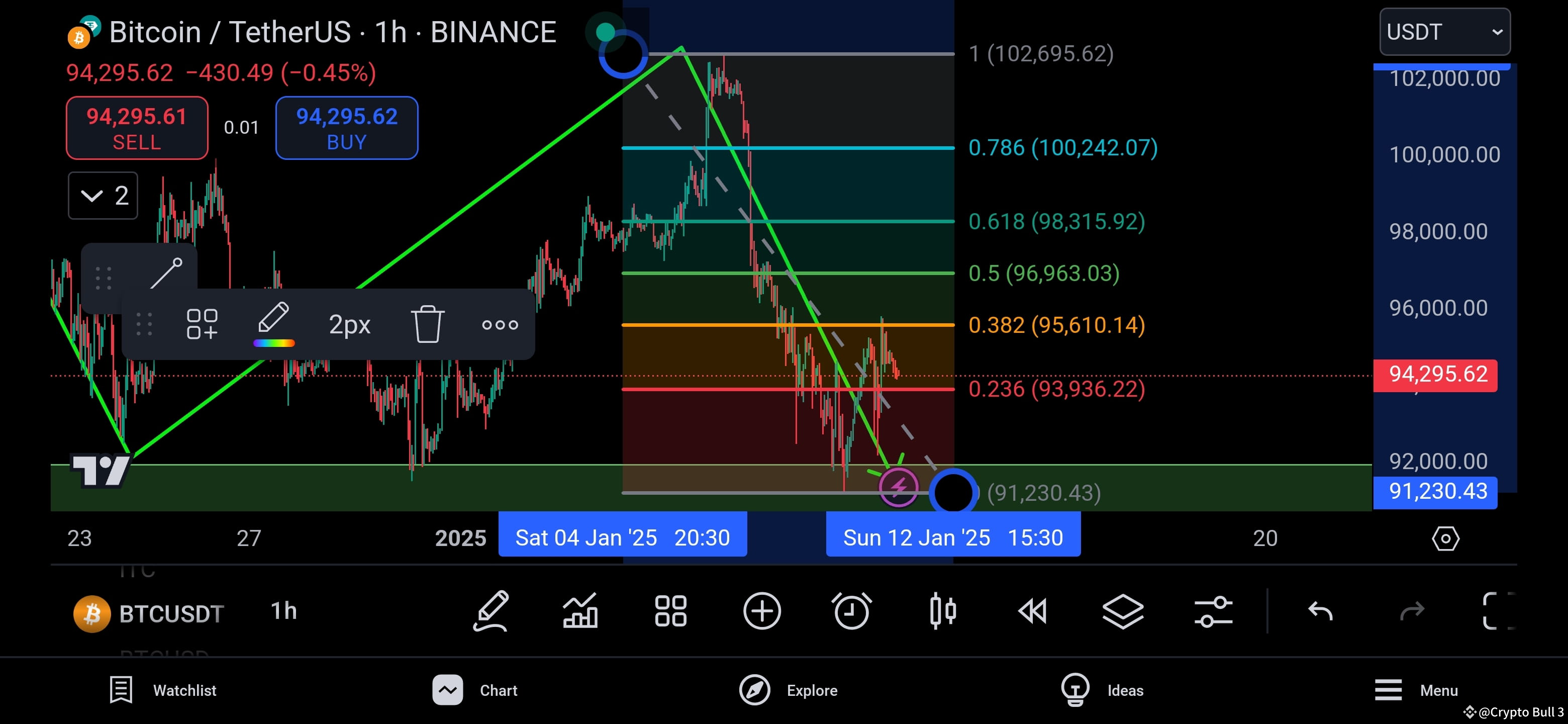Open the chart layout grid icon
The image size is (1568, 724).
[x=670, y=611]
